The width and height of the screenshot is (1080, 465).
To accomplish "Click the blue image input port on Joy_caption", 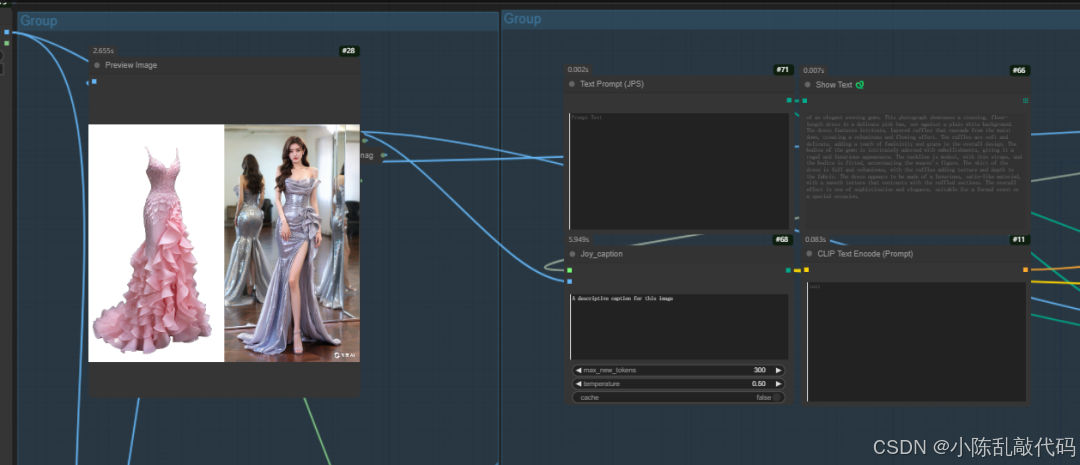I will point(570,281).
